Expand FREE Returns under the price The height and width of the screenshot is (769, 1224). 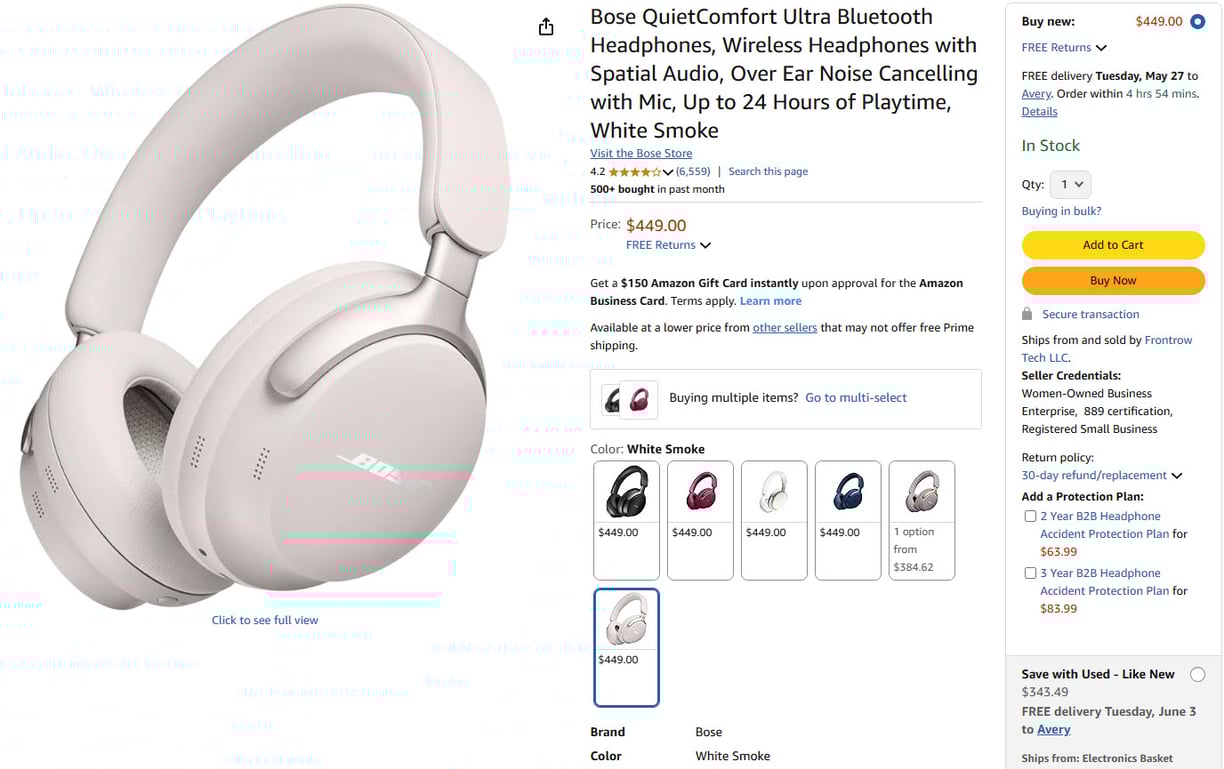[x=668, y=245]
